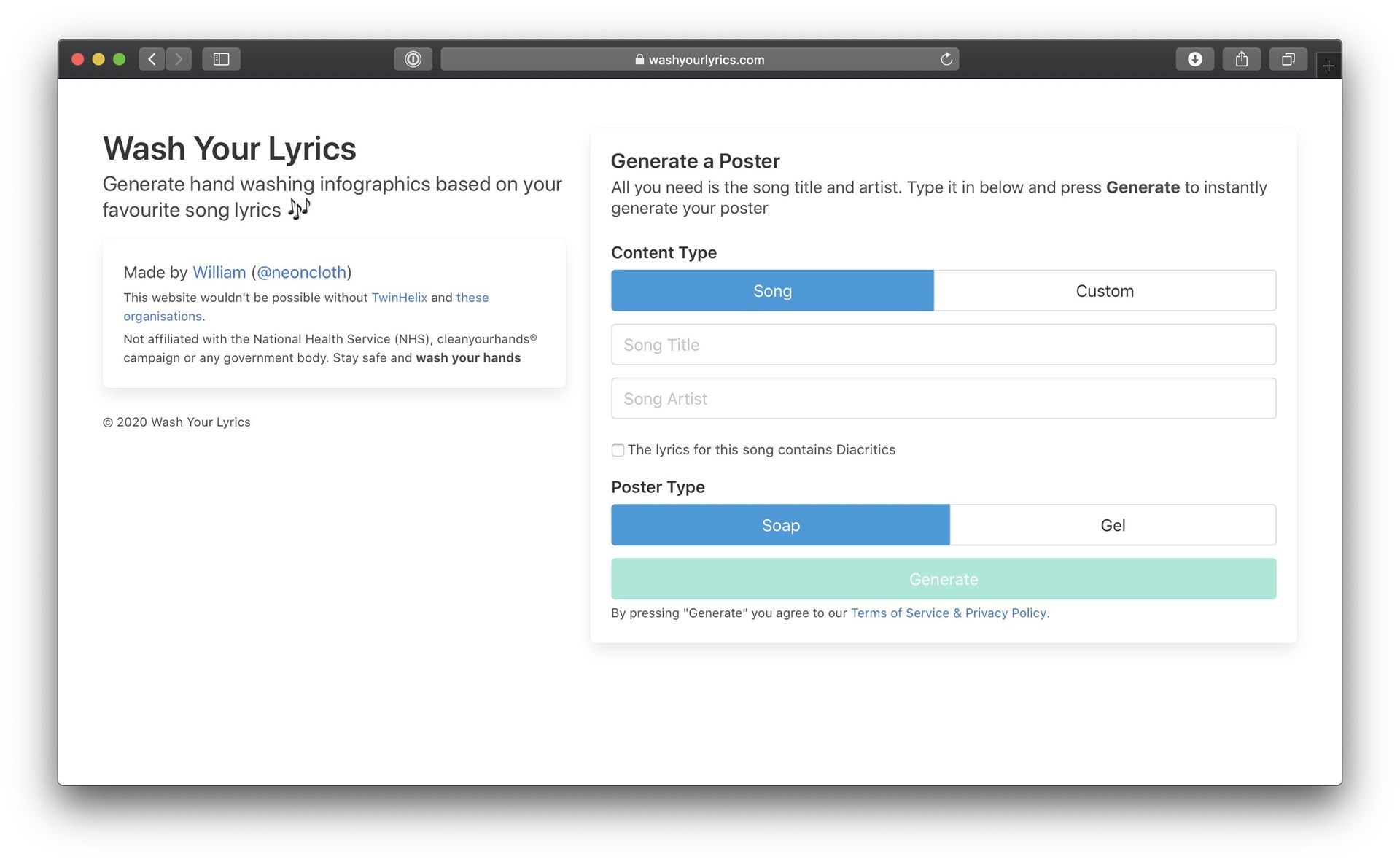Open the @neoncloth profile link
Image resolution: width=1400 pixels, height=862 pixels.
click(301, 273)
